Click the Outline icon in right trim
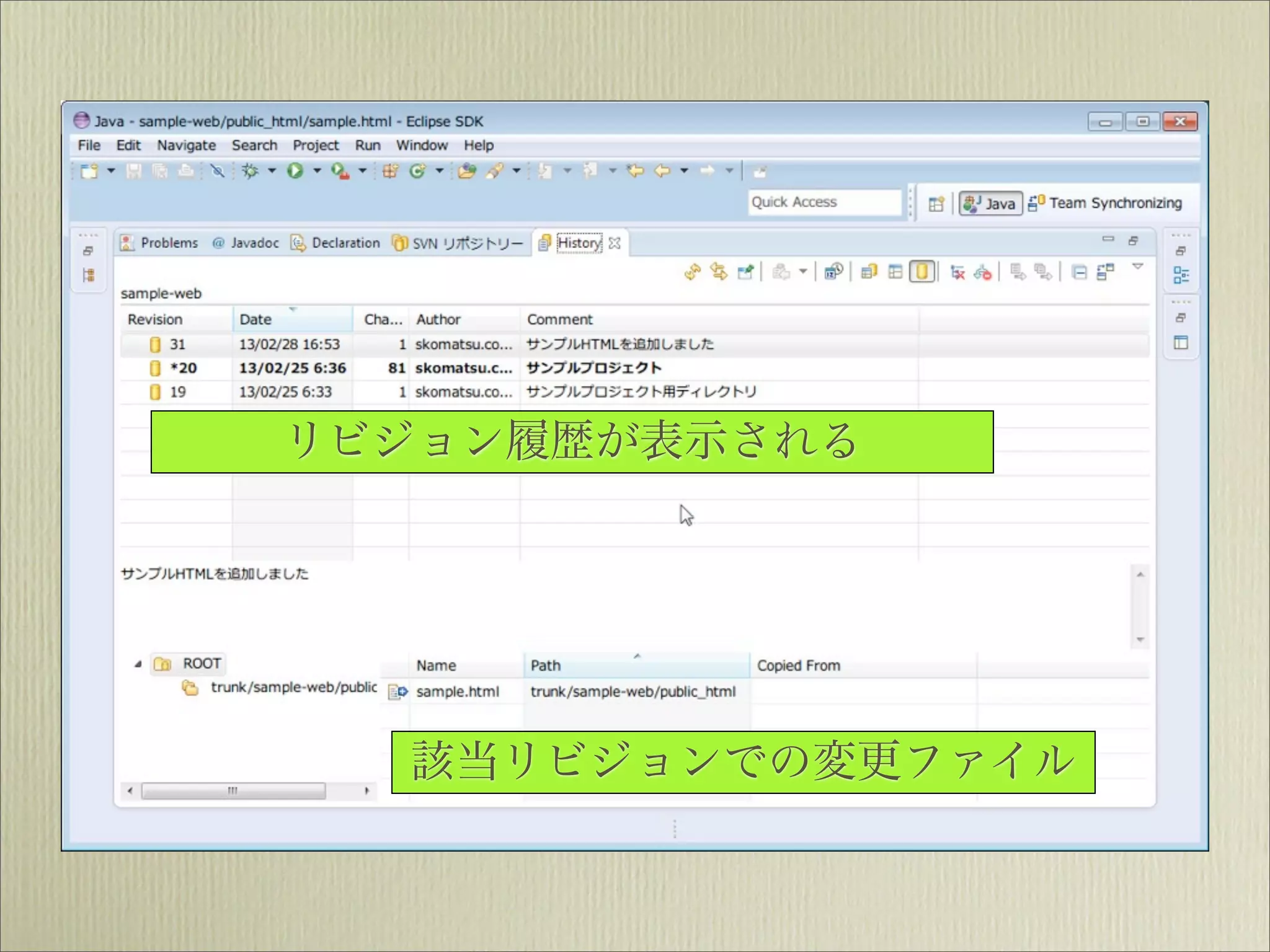Image resolution: width=1270 pixels, height=952 pixels. [1181, 275]
